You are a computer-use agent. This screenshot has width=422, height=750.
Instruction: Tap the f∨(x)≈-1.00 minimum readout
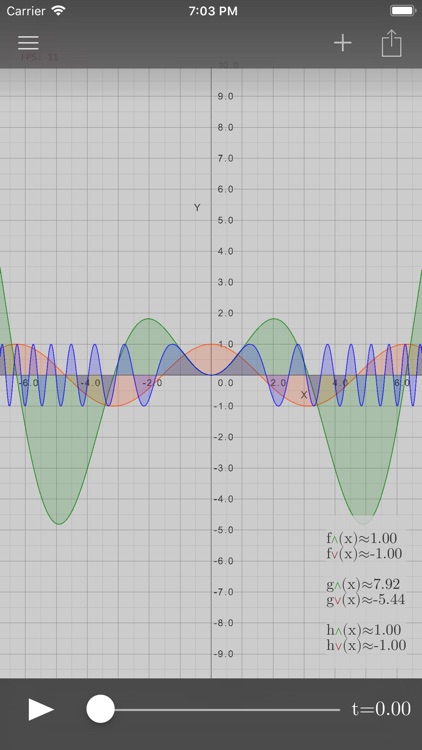(364, 554)
